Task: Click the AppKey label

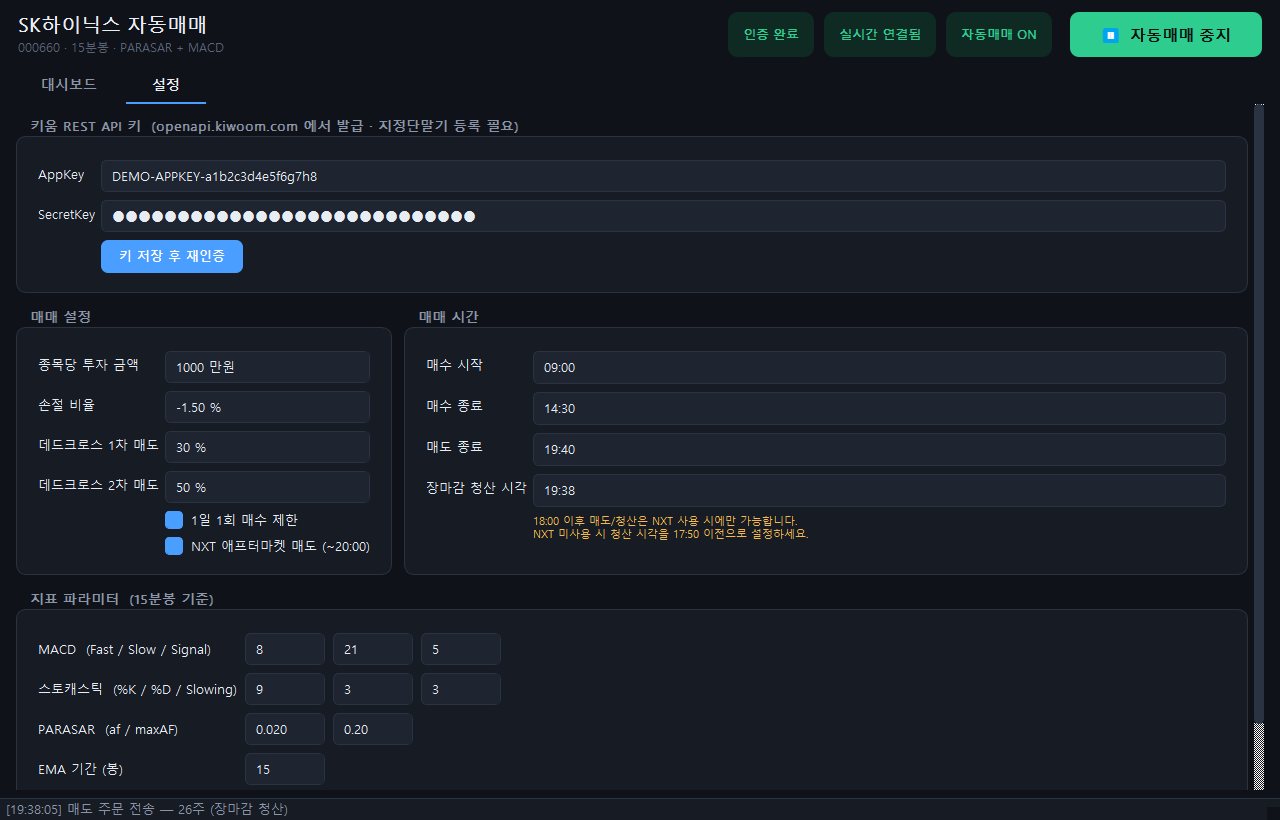Action: (61, 175)
